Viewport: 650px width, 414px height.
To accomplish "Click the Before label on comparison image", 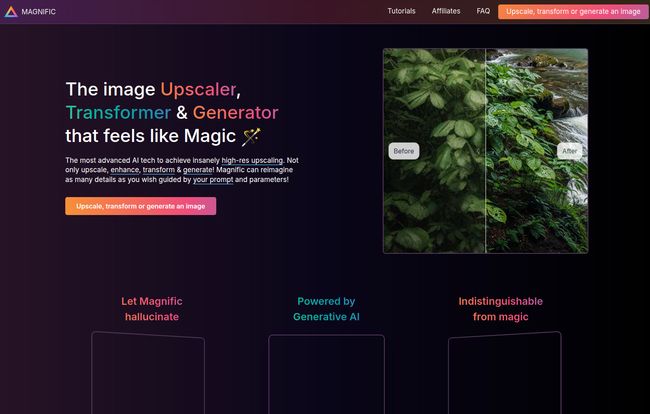I will (x=404, y=151).
